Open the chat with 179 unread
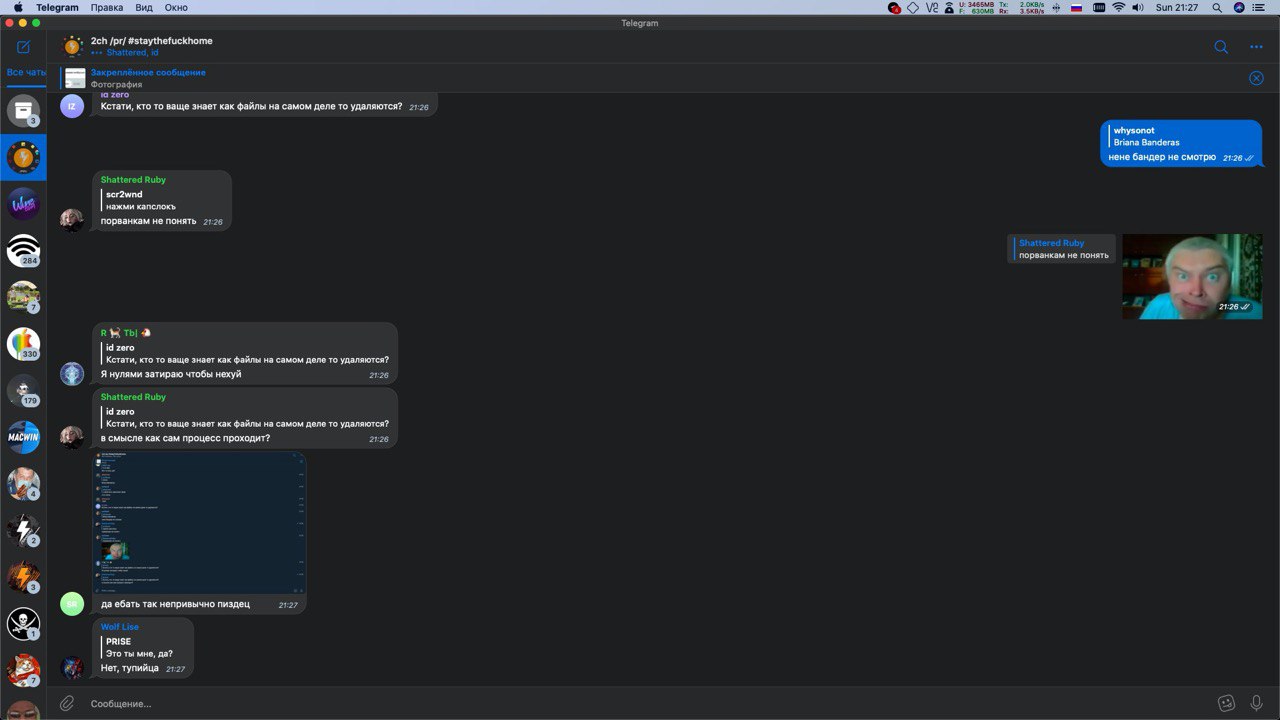The width and height of the screenshot is (1280, 720). (x=23, y=390)
